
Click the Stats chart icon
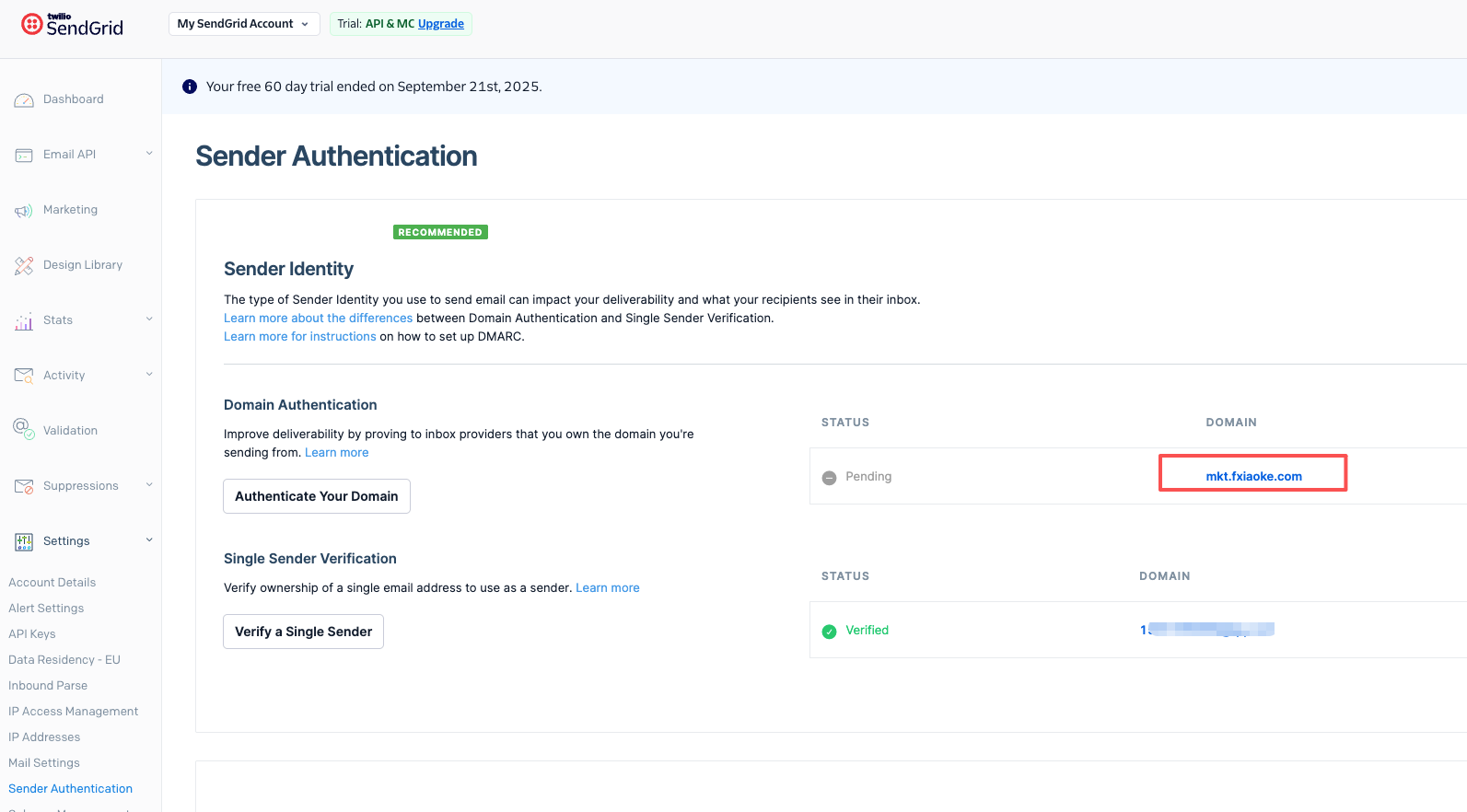click(24, 321)
